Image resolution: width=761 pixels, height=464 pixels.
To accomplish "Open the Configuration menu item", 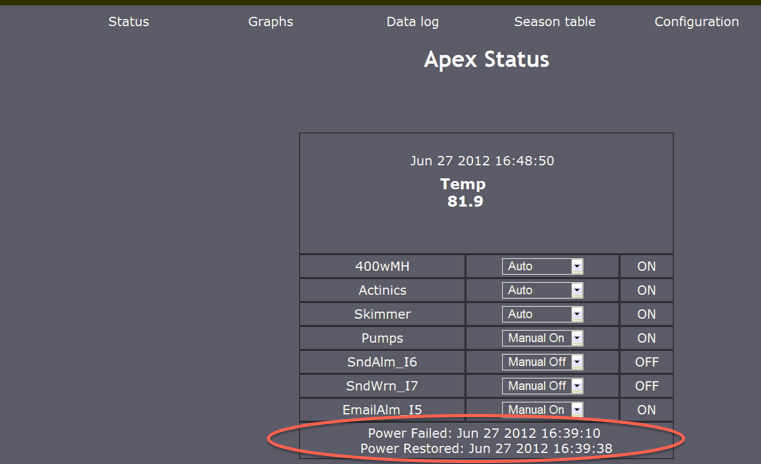I will [696, 22].
